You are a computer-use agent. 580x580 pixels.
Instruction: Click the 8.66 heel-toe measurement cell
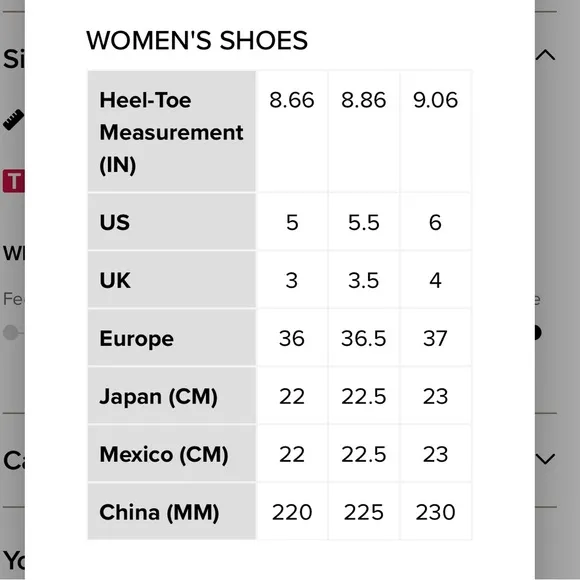point(292,131)
